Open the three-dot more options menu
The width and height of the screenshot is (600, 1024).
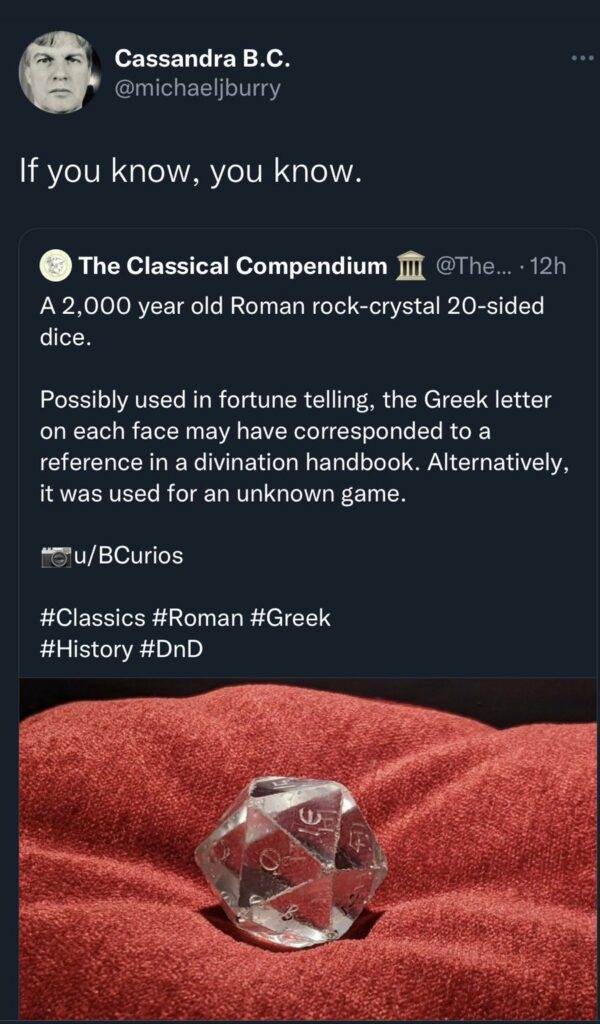point(579,59)
